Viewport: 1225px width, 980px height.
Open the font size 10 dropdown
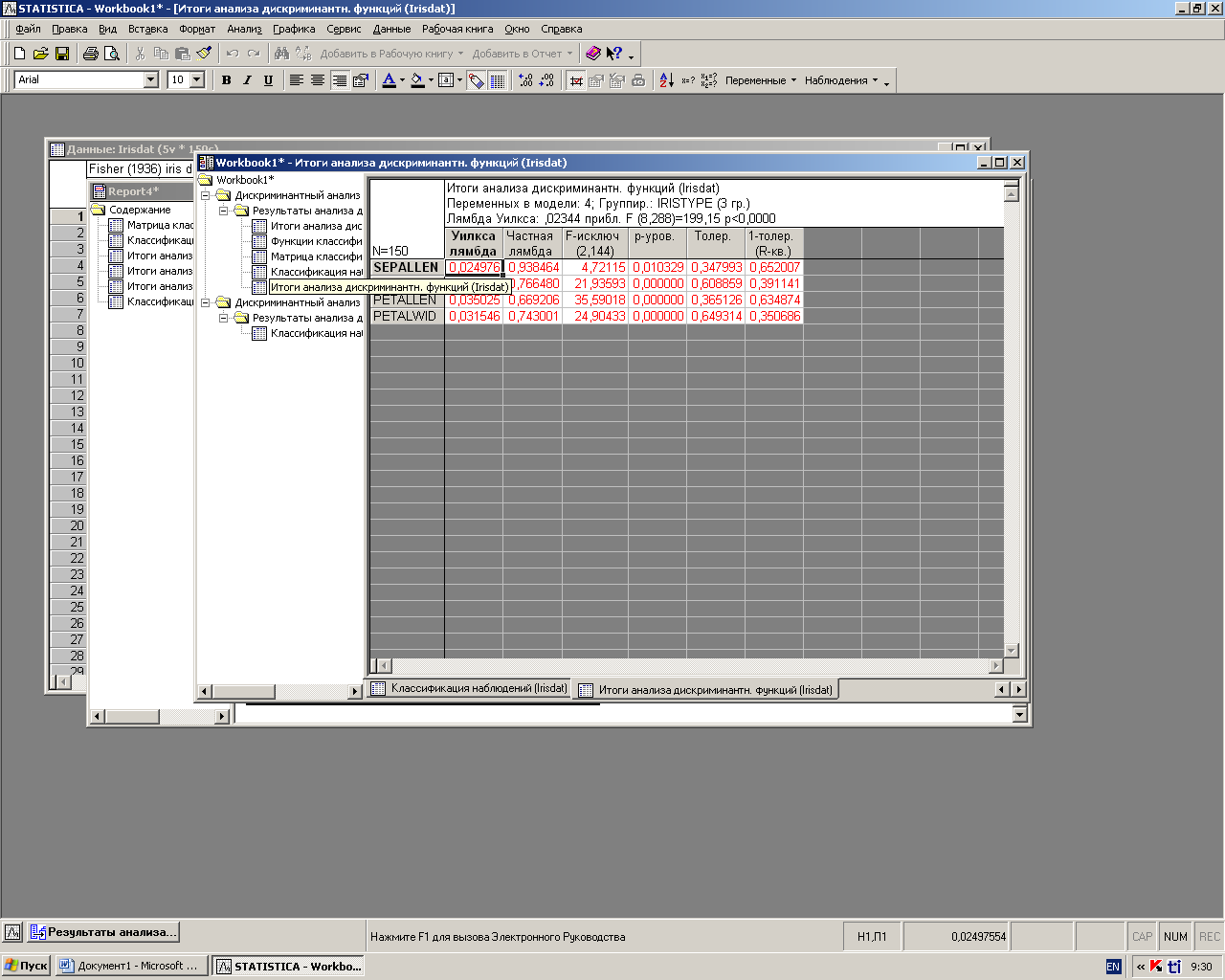coord(197,80)
